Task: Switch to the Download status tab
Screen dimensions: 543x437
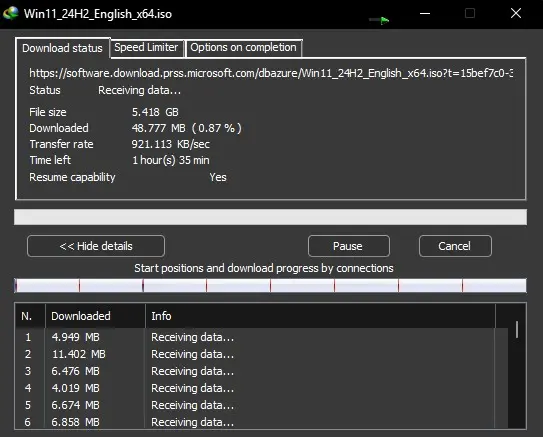Action: 62,48
